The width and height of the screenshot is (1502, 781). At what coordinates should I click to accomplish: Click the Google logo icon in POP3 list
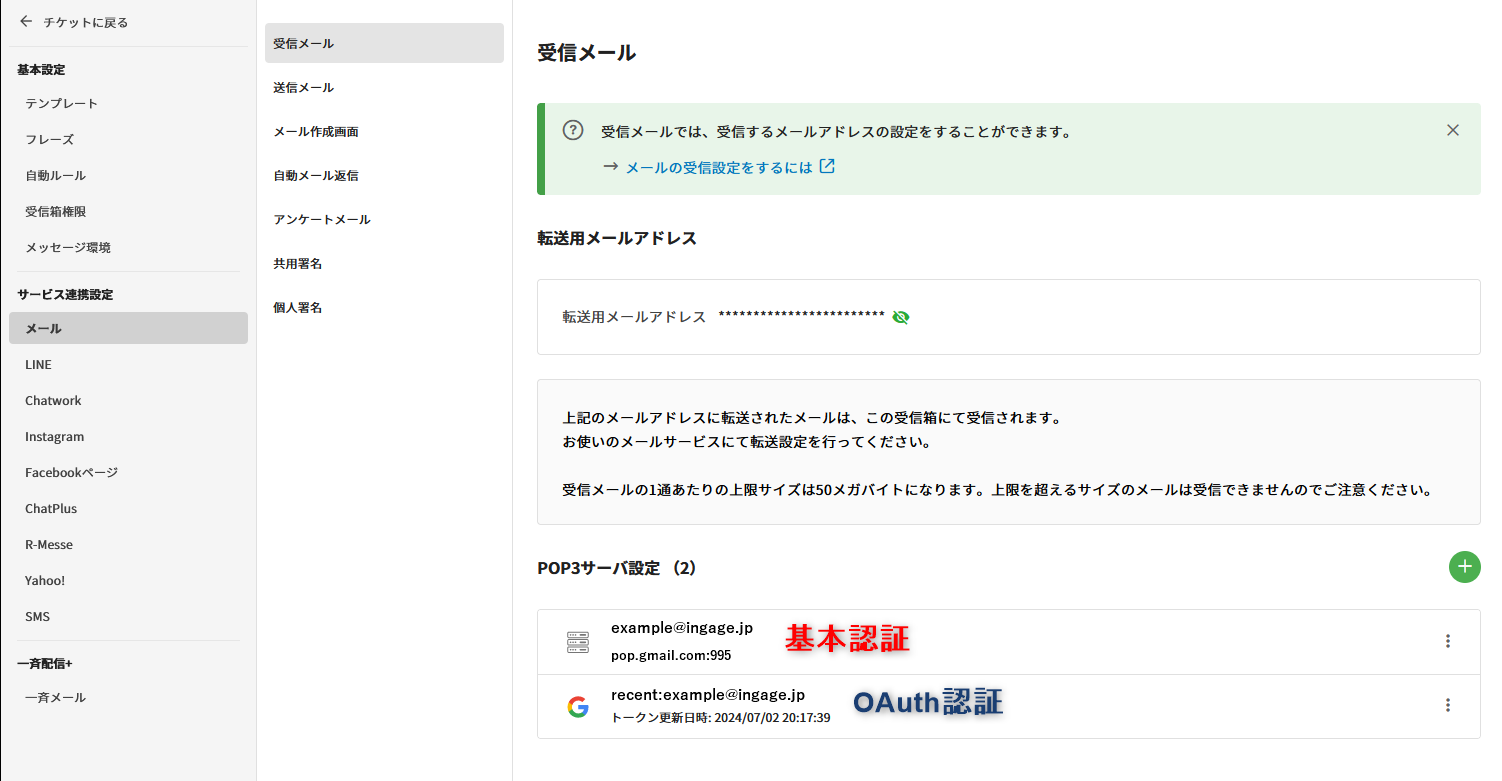click(x=578, y=707)
